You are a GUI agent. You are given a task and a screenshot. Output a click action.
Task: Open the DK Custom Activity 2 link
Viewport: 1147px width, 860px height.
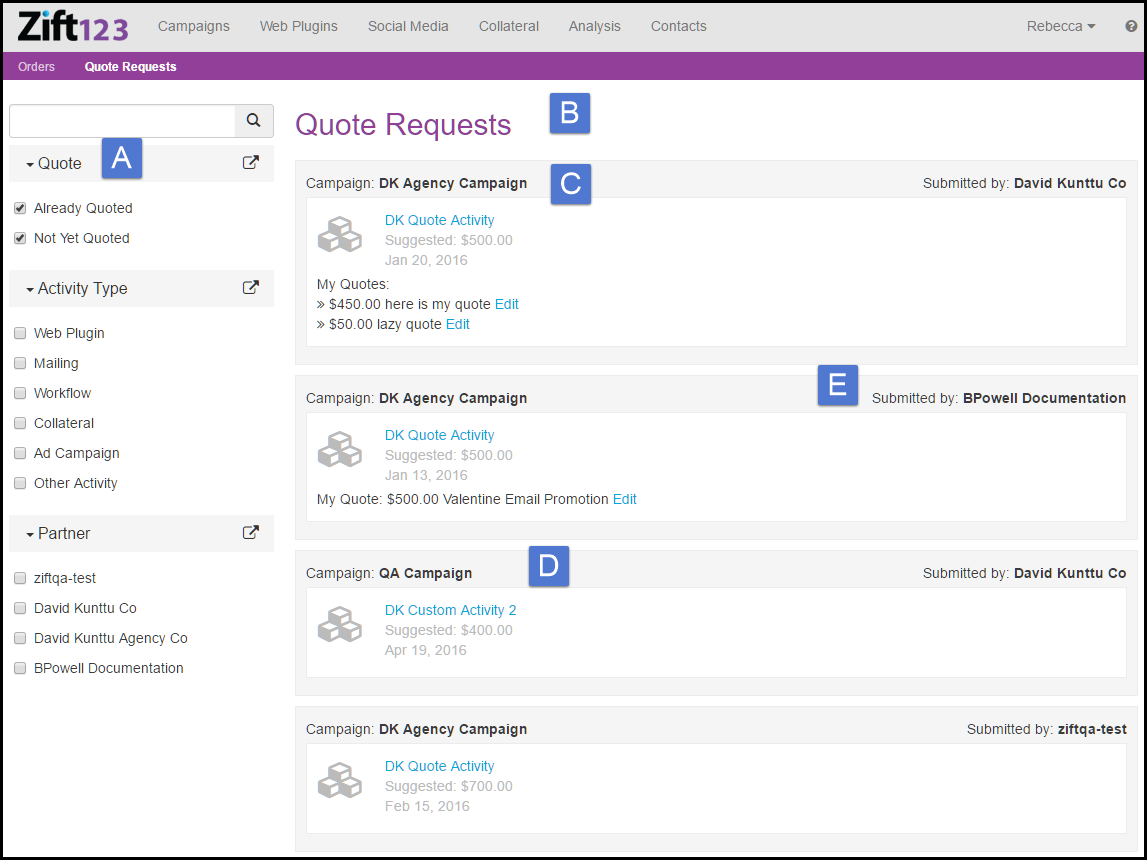[x=450, y=610]
